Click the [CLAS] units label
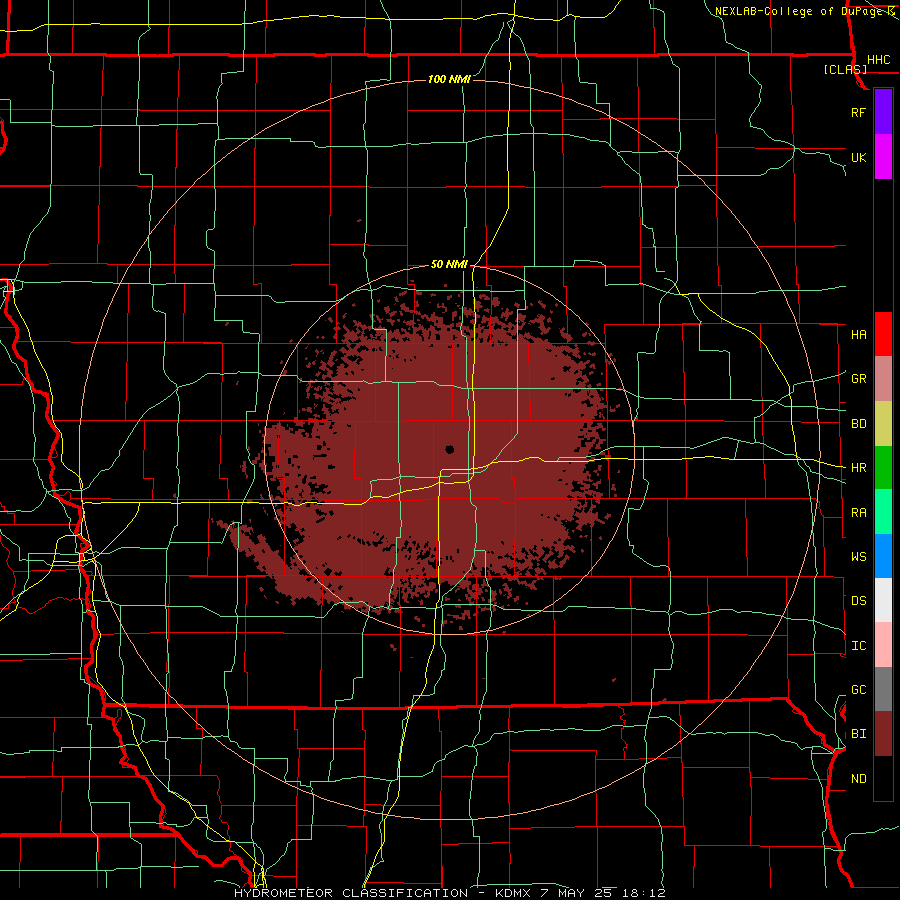This screenshot has height=900, width=900. coord(845,69)
